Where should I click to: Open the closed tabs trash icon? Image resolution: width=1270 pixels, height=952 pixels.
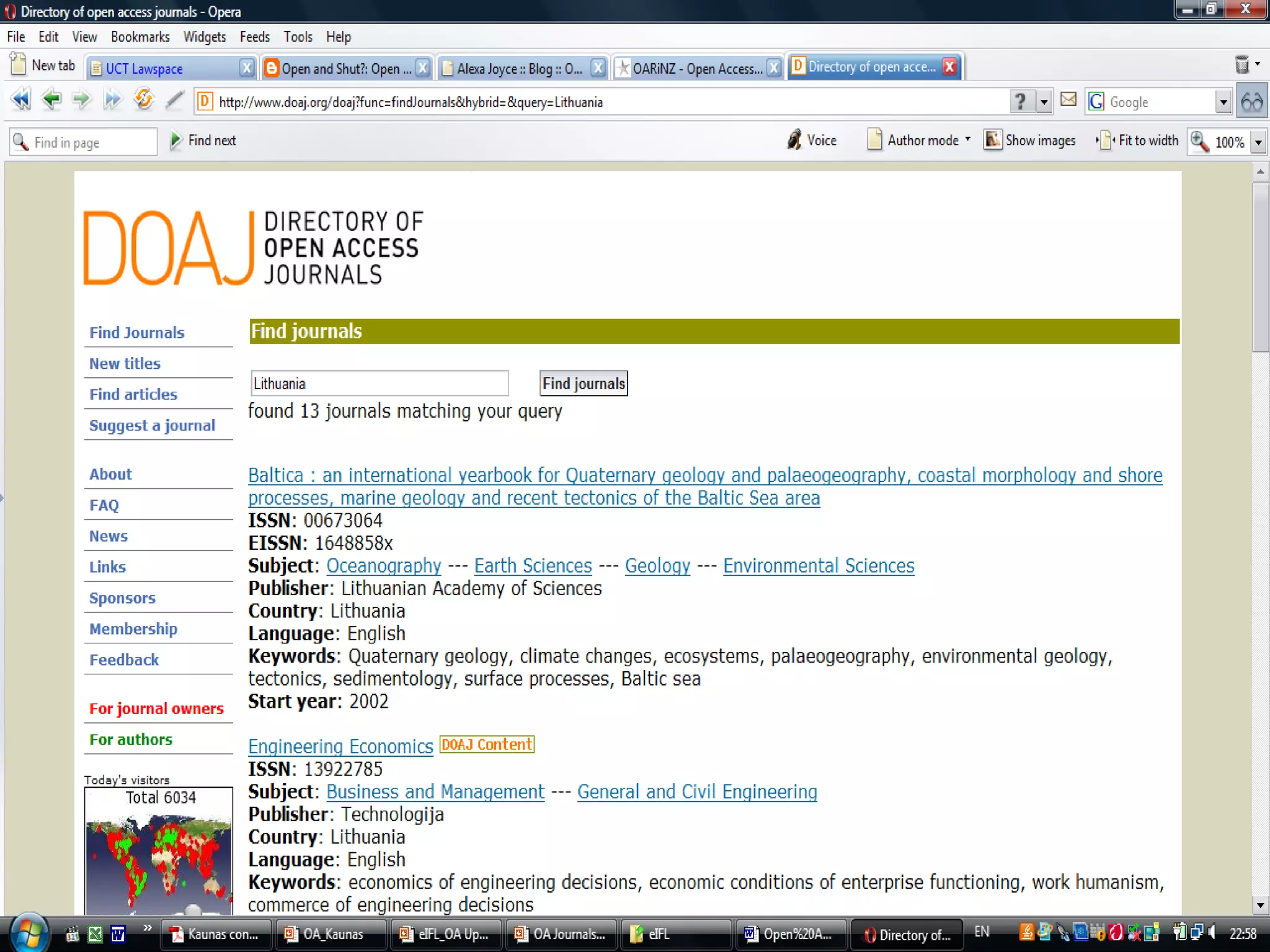pos(1242,64)
